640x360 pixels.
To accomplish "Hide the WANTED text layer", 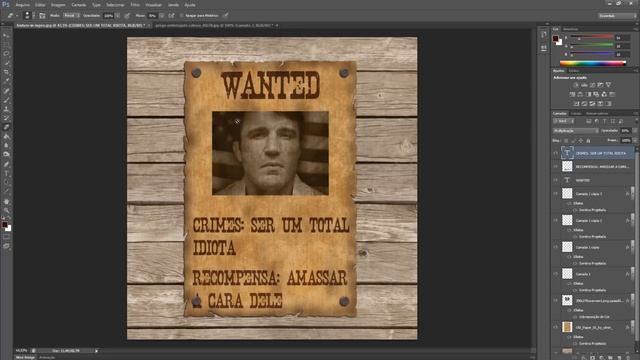I will point(556,180).
